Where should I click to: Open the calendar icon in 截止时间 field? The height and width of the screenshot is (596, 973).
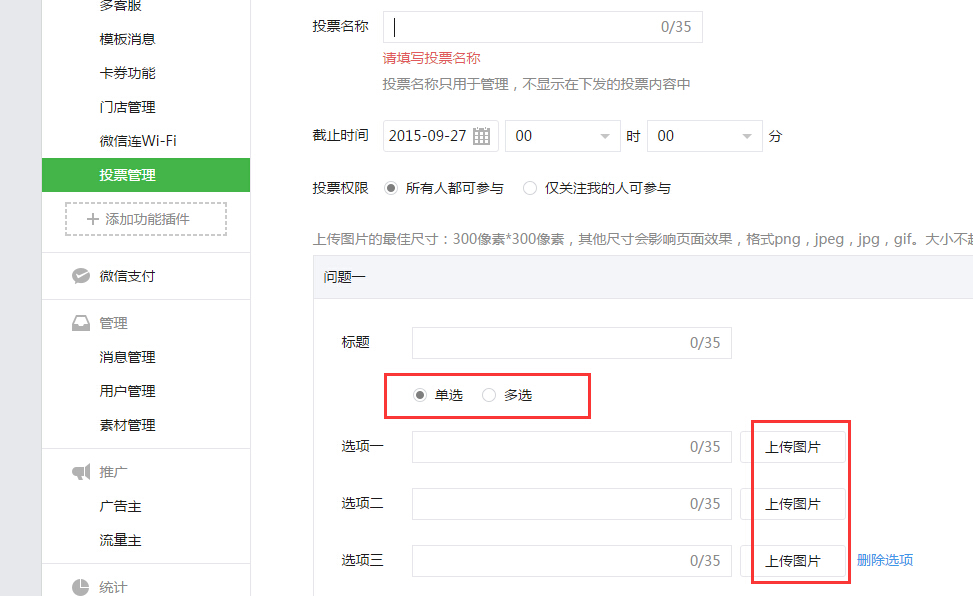(x=481, y=136)
